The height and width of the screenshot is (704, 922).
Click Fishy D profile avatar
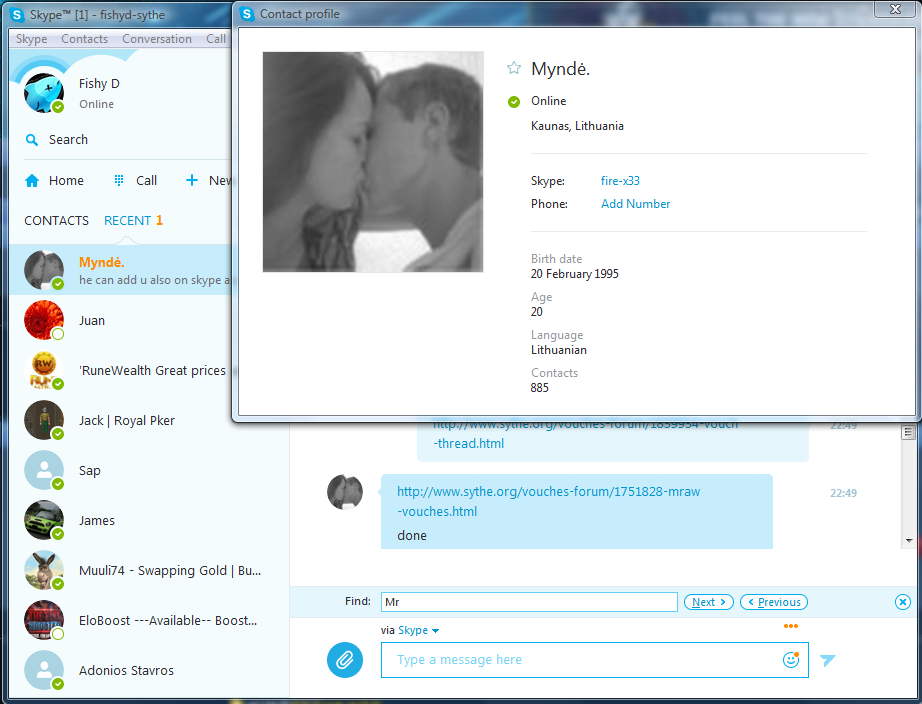44,93
